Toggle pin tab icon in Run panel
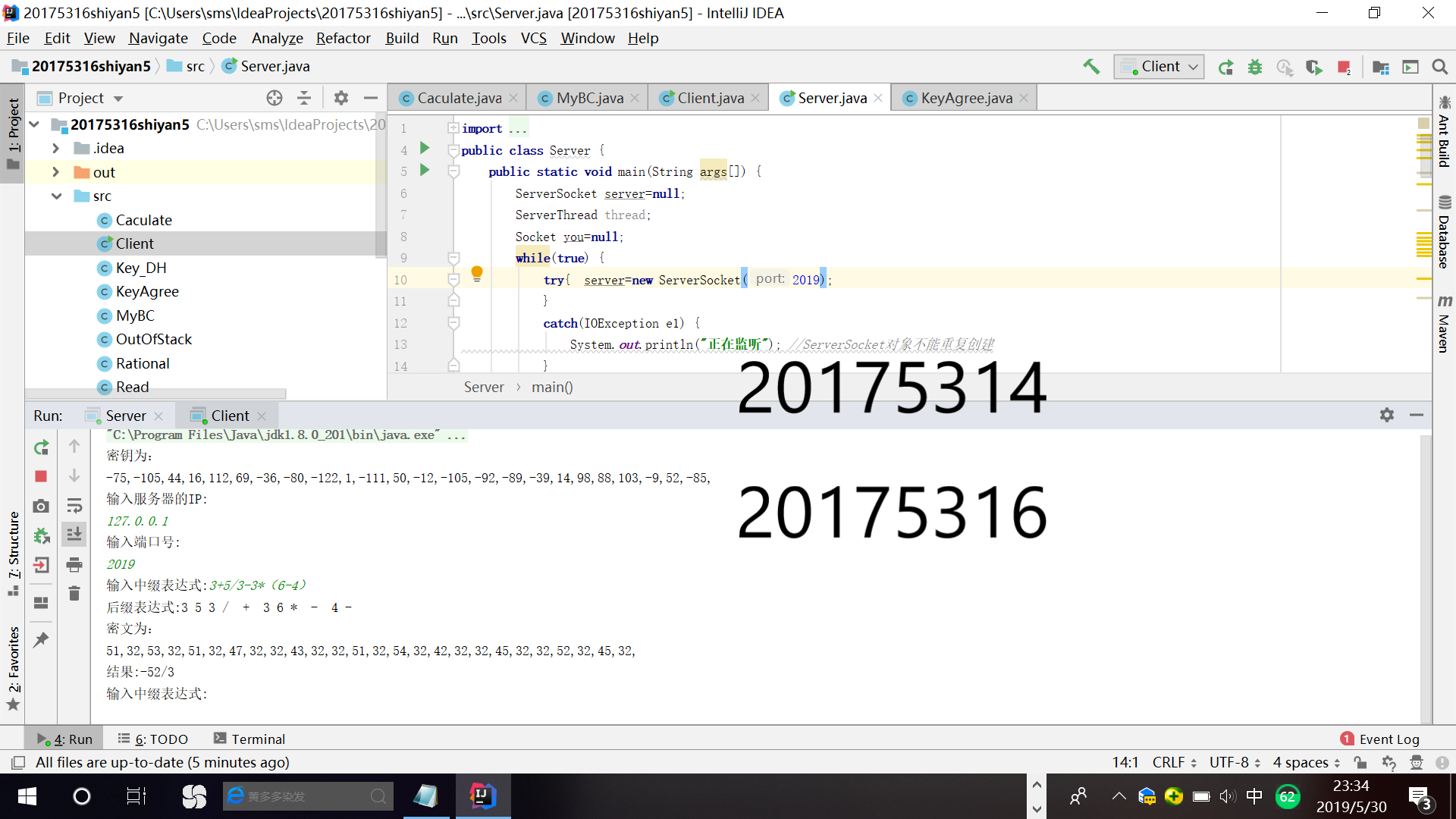 [41, 639]
